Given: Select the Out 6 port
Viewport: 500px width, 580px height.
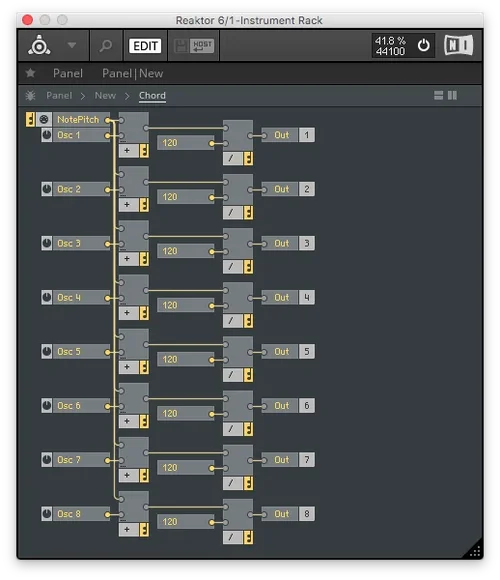Looking at the screenshot, I should (x=288, y=405).
